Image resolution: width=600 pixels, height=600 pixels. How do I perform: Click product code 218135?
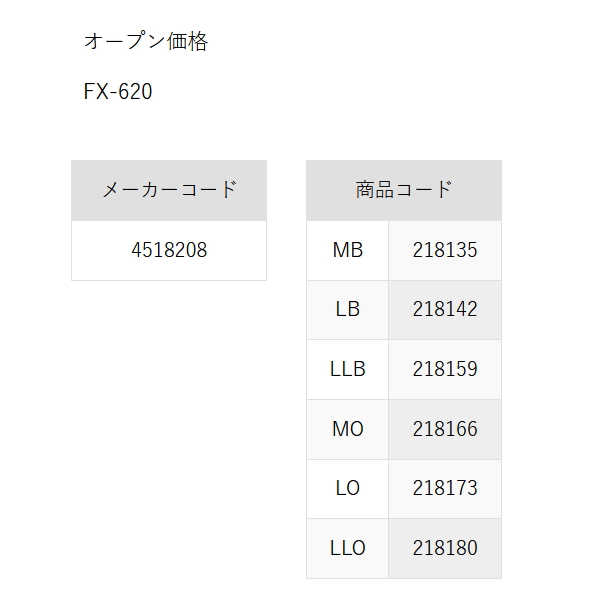tap(445, 250)
